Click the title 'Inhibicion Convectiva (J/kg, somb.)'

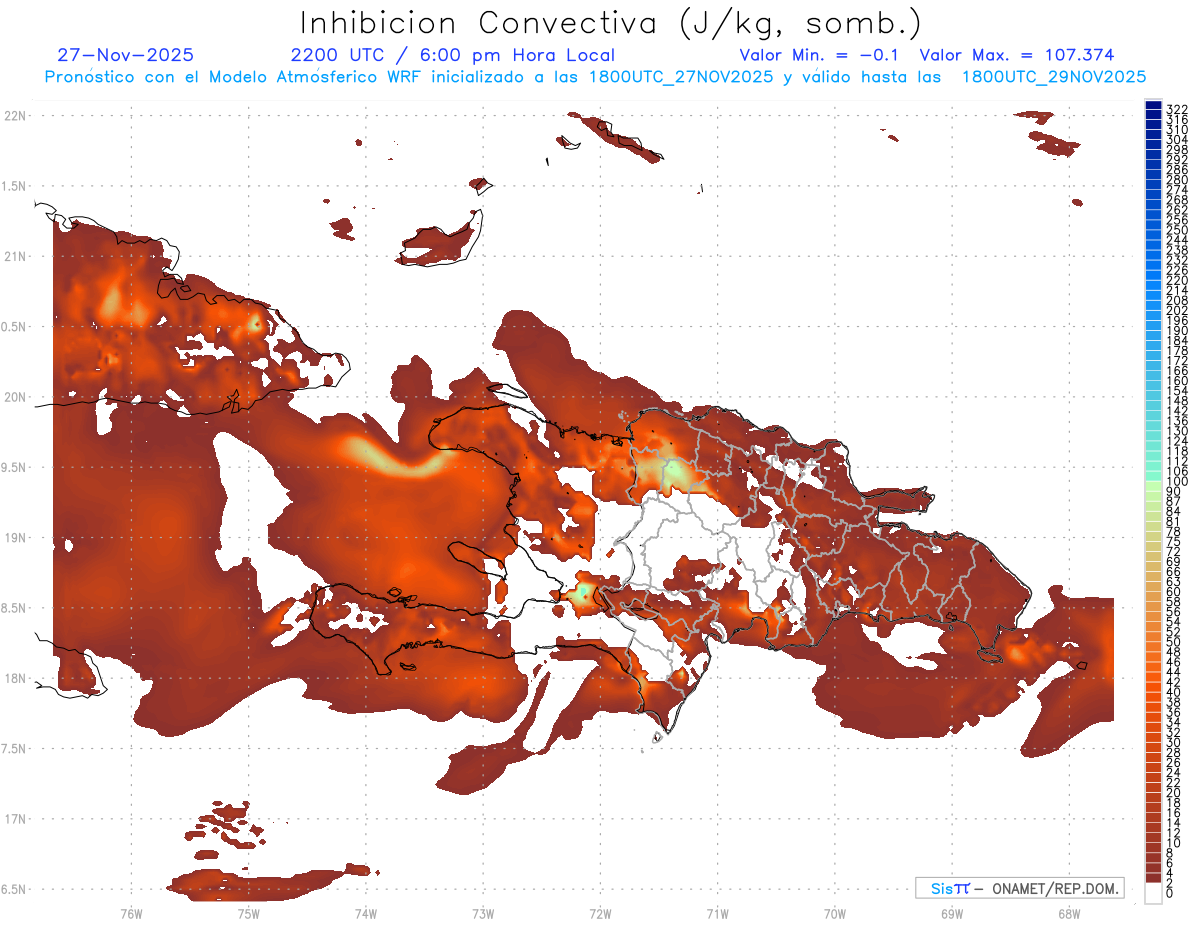[x=611, y=23]
